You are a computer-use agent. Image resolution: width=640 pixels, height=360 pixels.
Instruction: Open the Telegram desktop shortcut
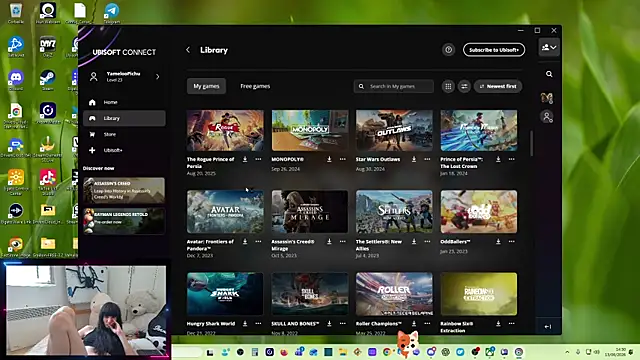coord(111,12)
